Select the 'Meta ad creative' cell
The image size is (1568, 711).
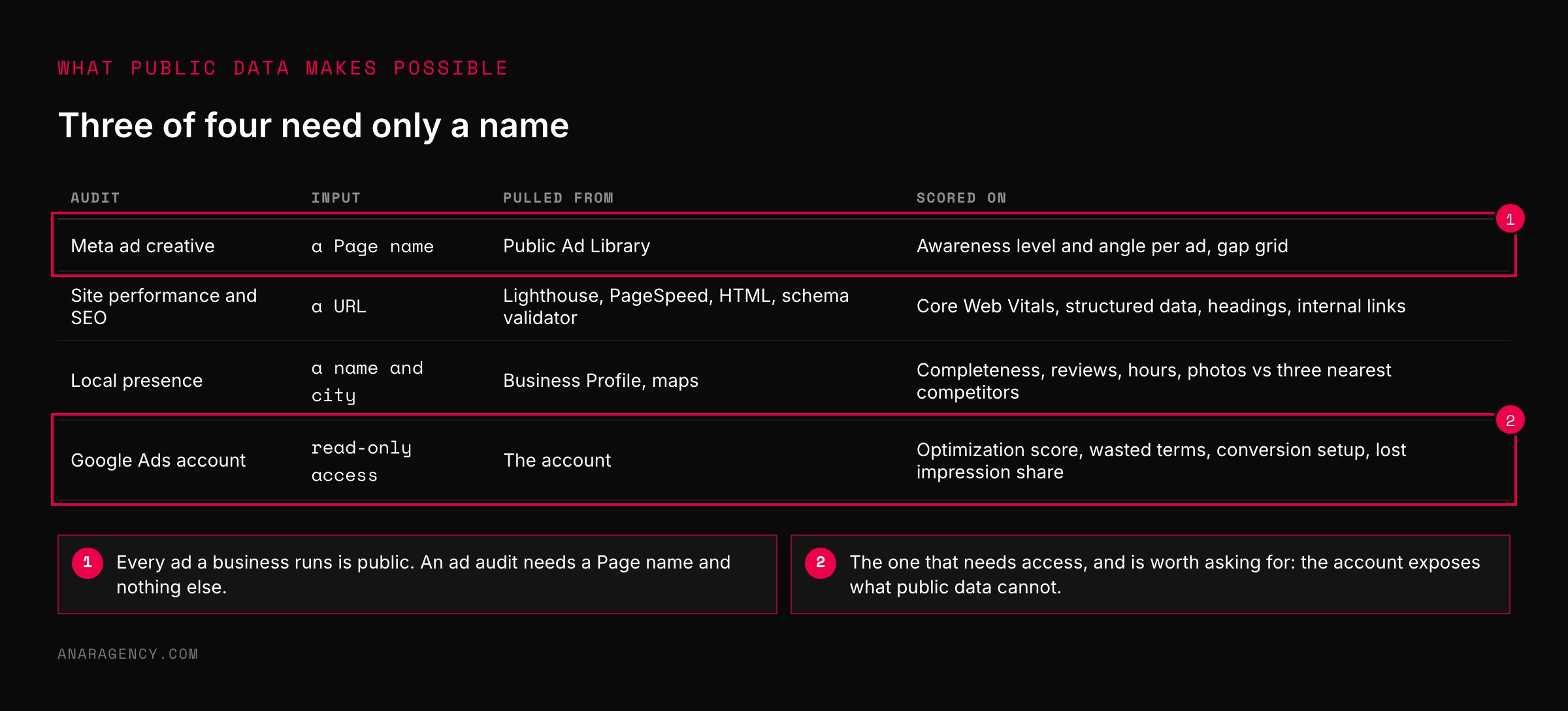pos(142,246)
